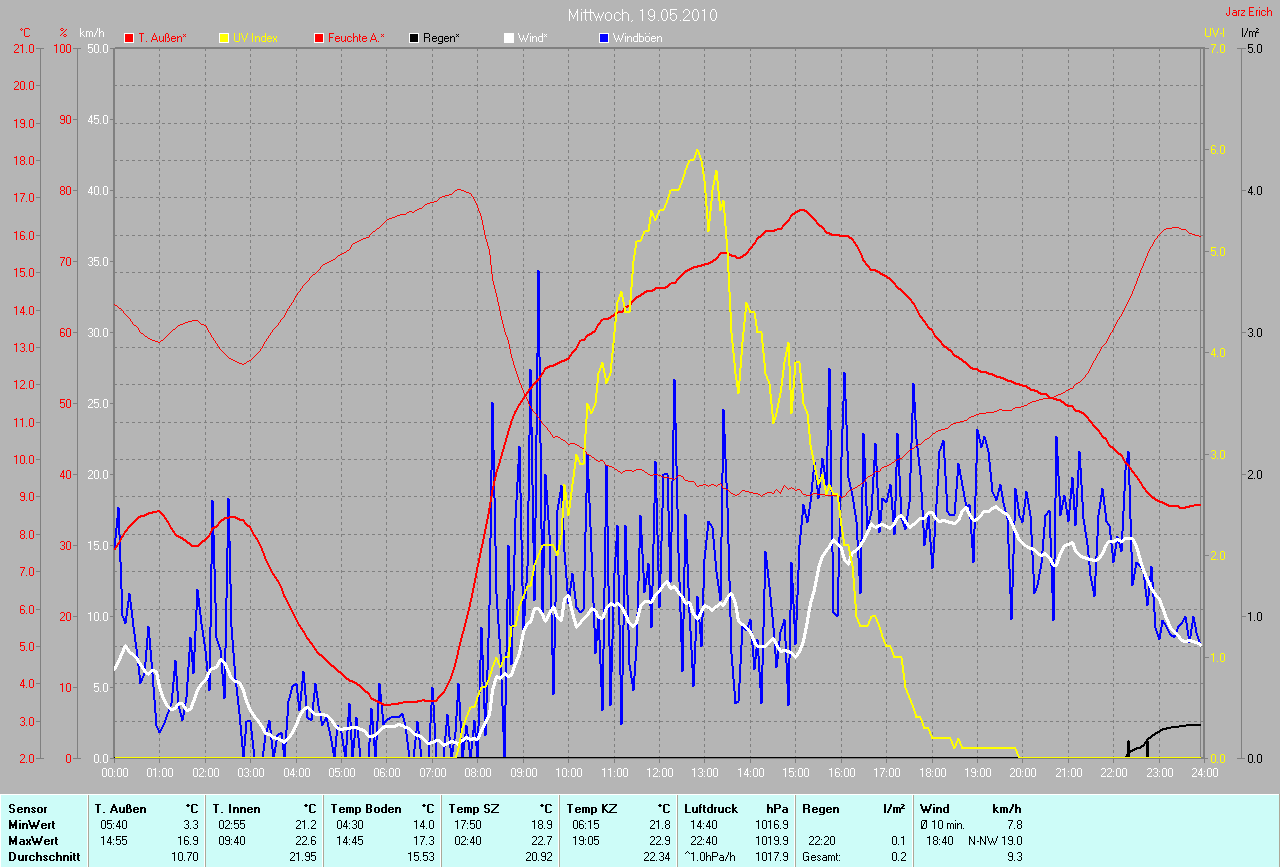This screenshot has width=1280, height=867.
Task: Click the Temp SZ average '20.92'
Action: point(539,856)
